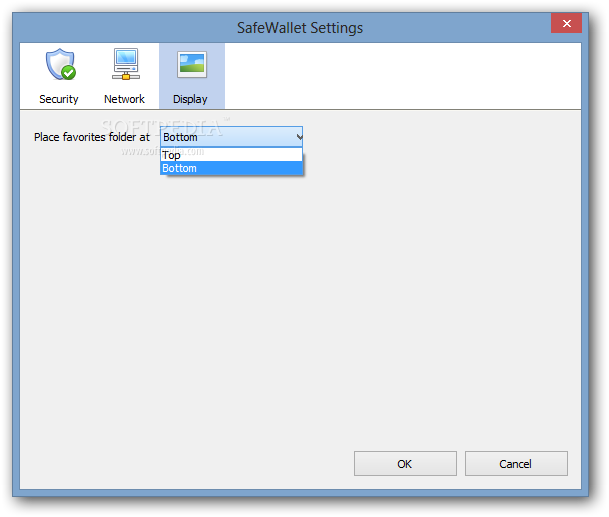Screen dimensions: 609x517
Task: Collapse the favorites folder position combo box
Action: [x=231, y=137]
